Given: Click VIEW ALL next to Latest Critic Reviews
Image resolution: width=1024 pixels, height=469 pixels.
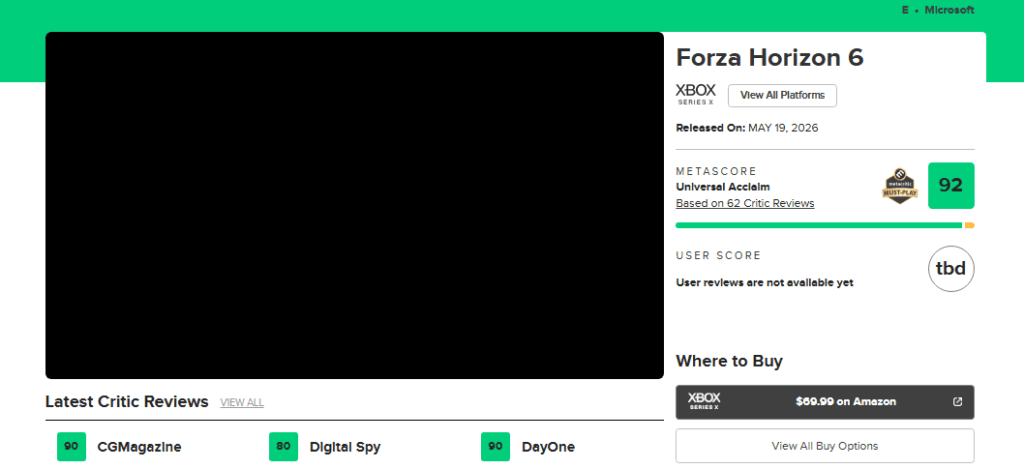Looking at the screenshot, I should (x=242, y=402).
